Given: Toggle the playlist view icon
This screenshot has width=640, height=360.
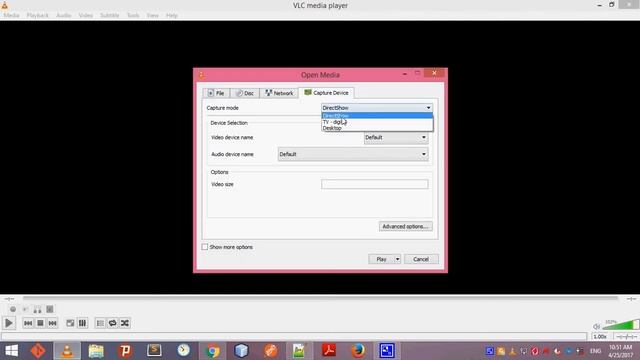Looking at the screenshot, I should point(100,323).
